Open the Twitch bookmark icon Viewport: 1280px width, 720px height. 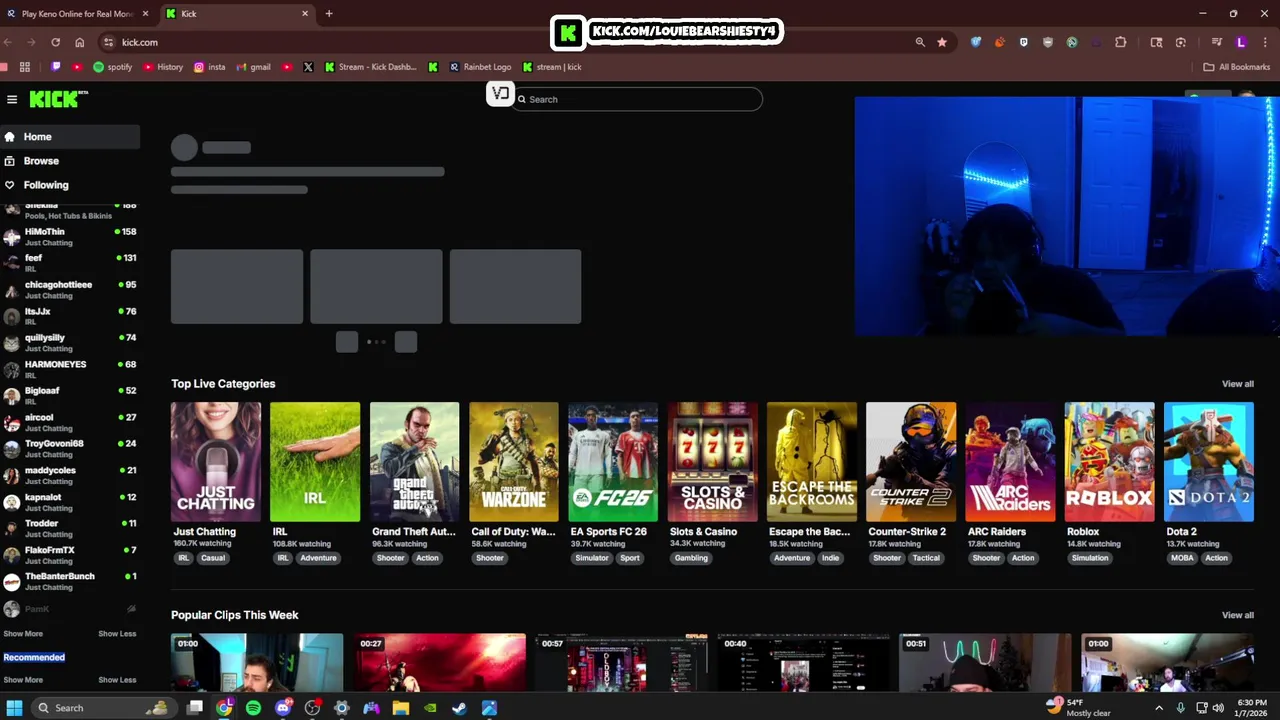point(56,67)
